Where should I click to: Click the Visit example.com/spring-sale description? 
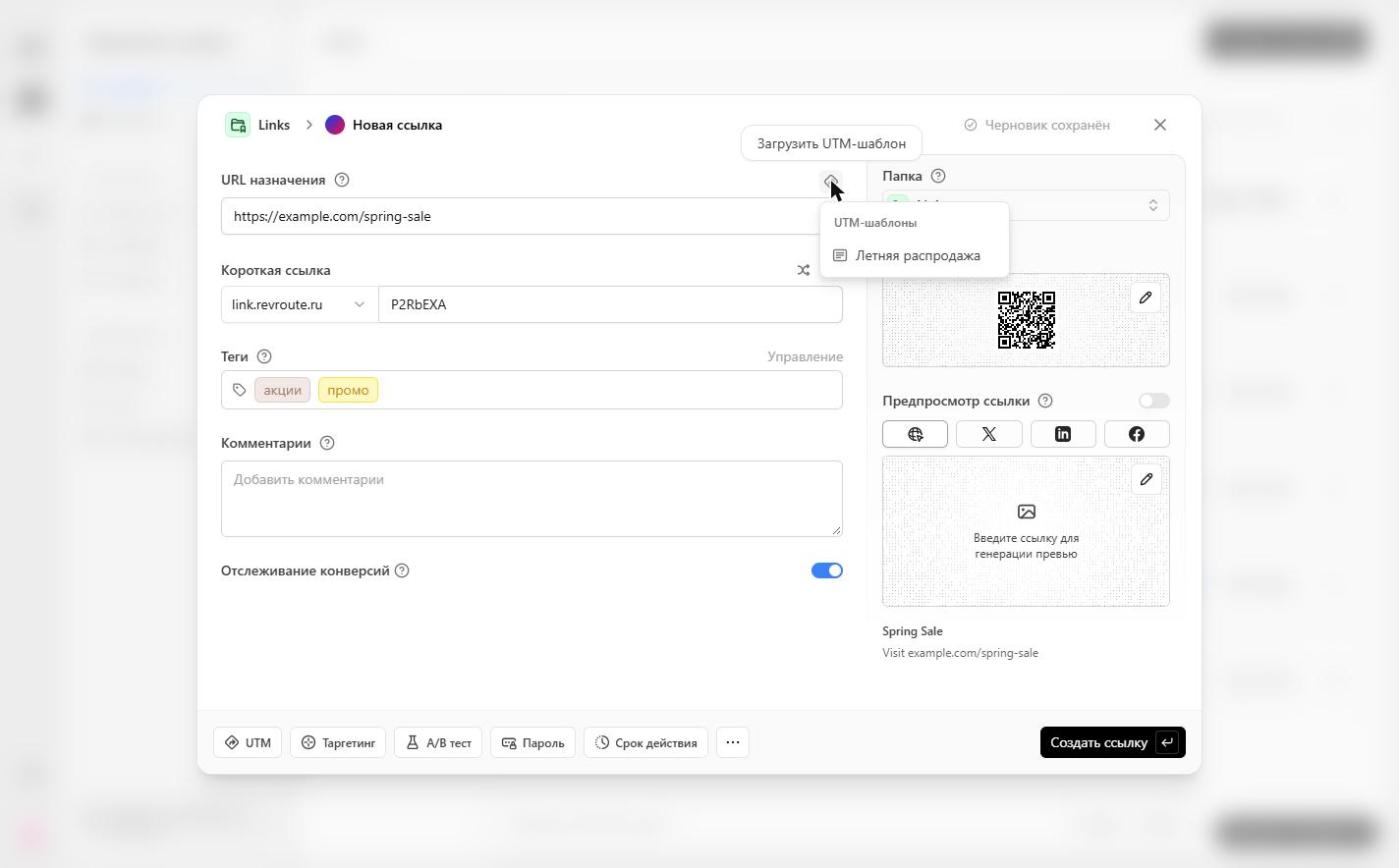(960, 653)
